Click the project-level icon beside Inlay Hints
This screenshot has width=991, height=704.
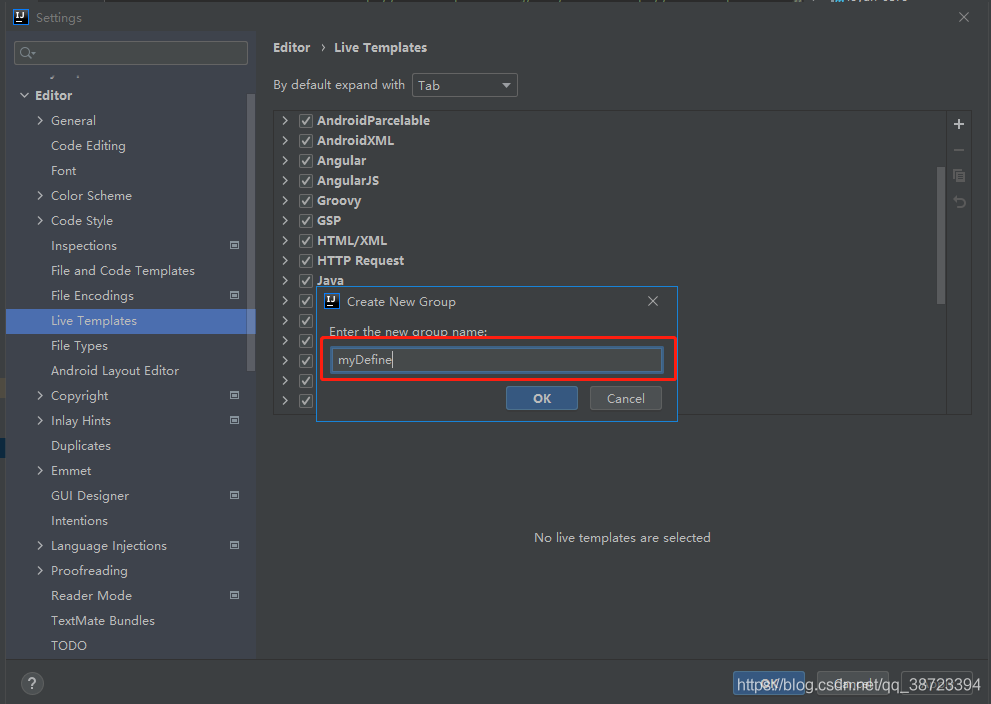click(234, 420)
